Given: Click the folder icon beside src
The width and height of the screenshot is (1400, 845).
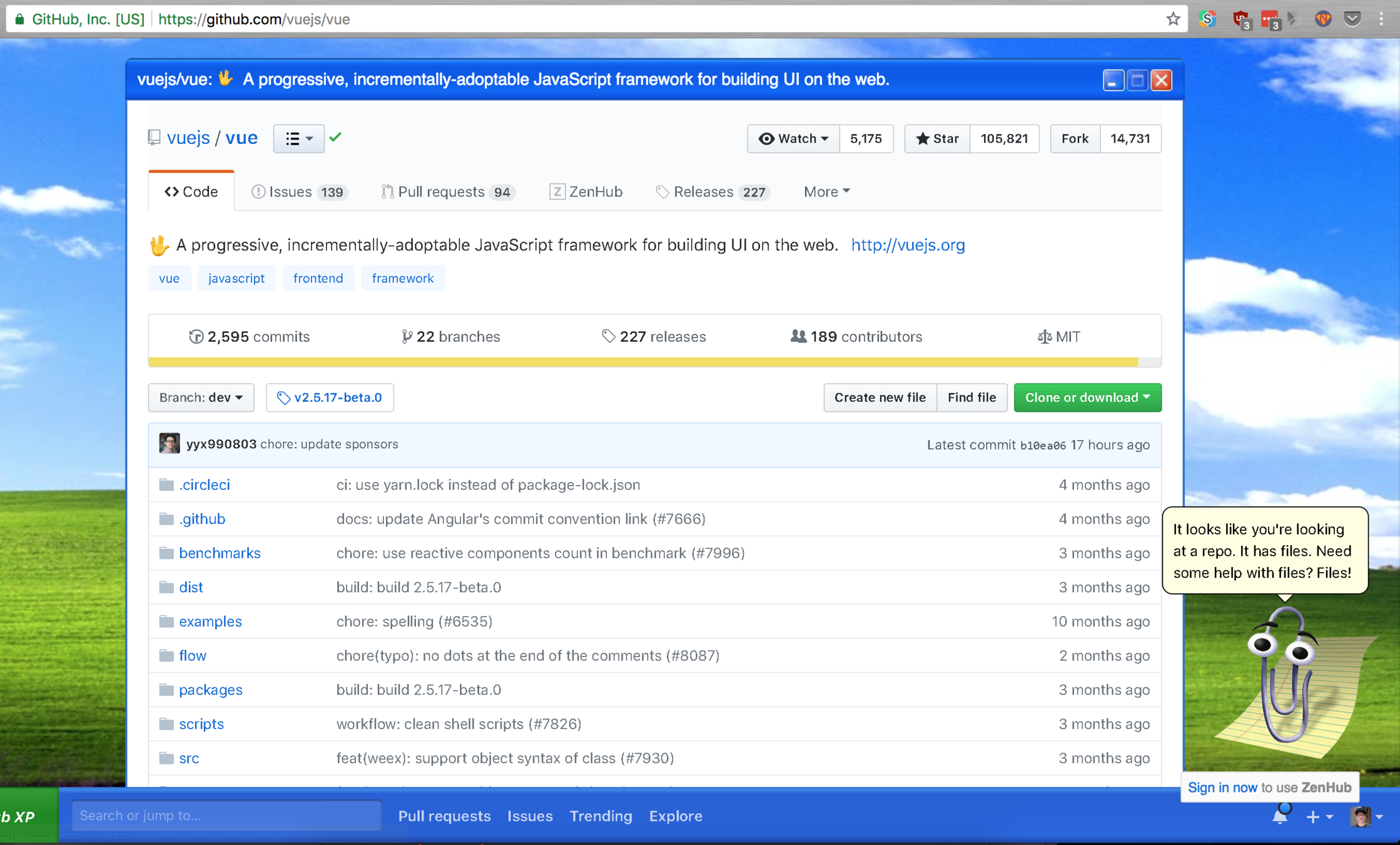Looking at the screenshot, I should point(166,757).
